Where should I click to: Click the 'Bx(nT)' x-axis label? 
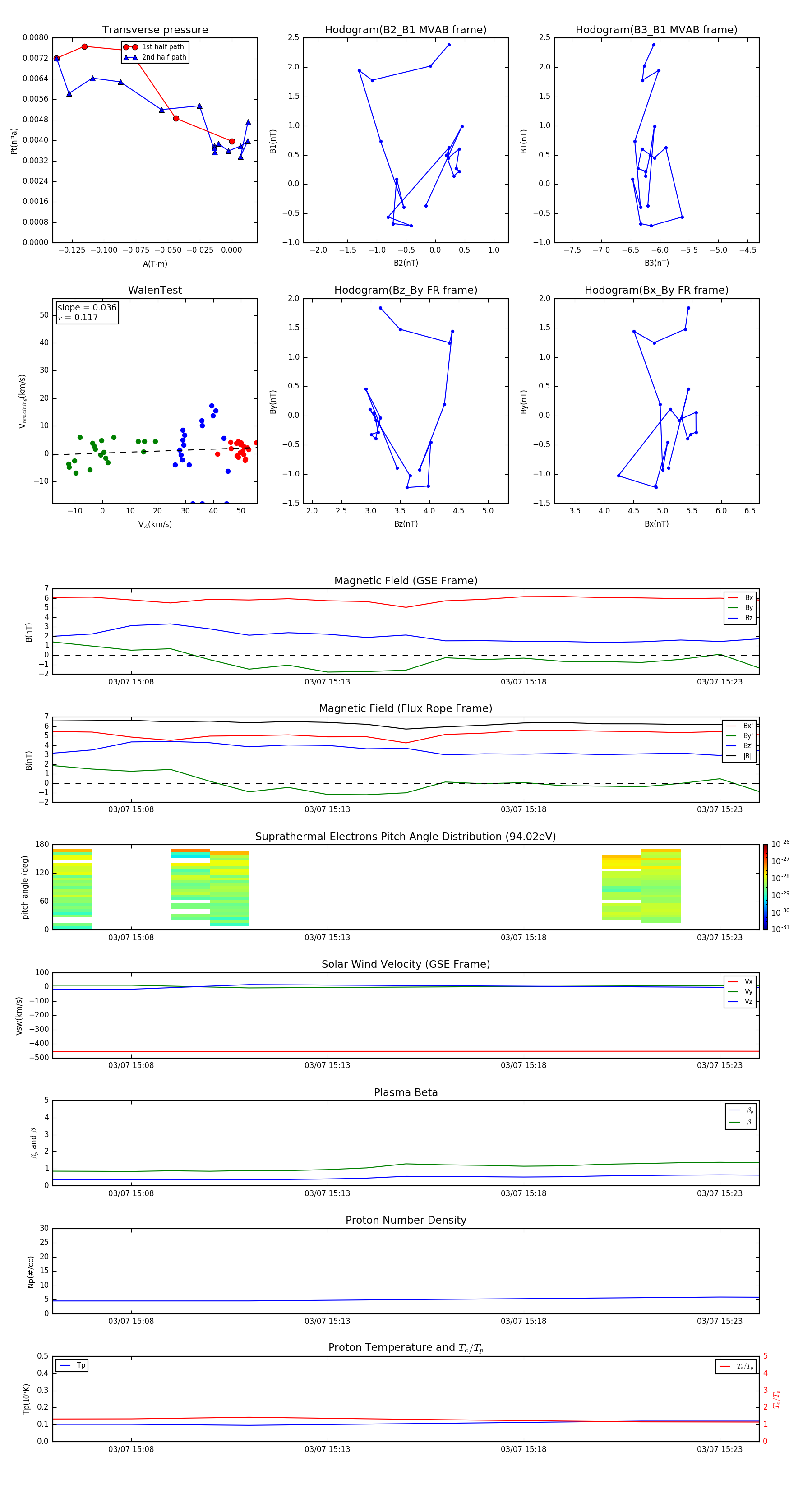656,524
